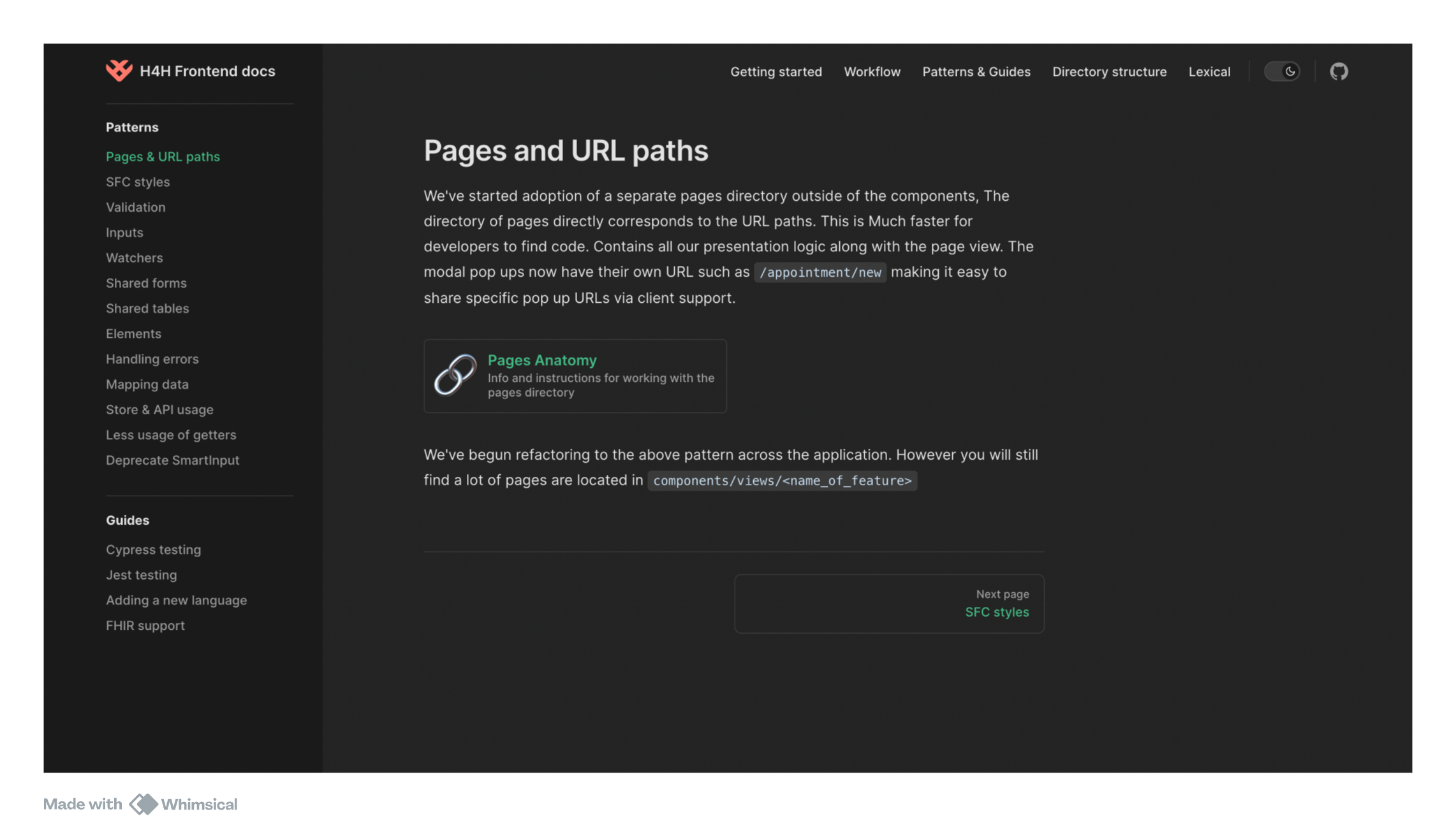
Task: Click the H4H heart logo icon
Action: coord(119,71)
